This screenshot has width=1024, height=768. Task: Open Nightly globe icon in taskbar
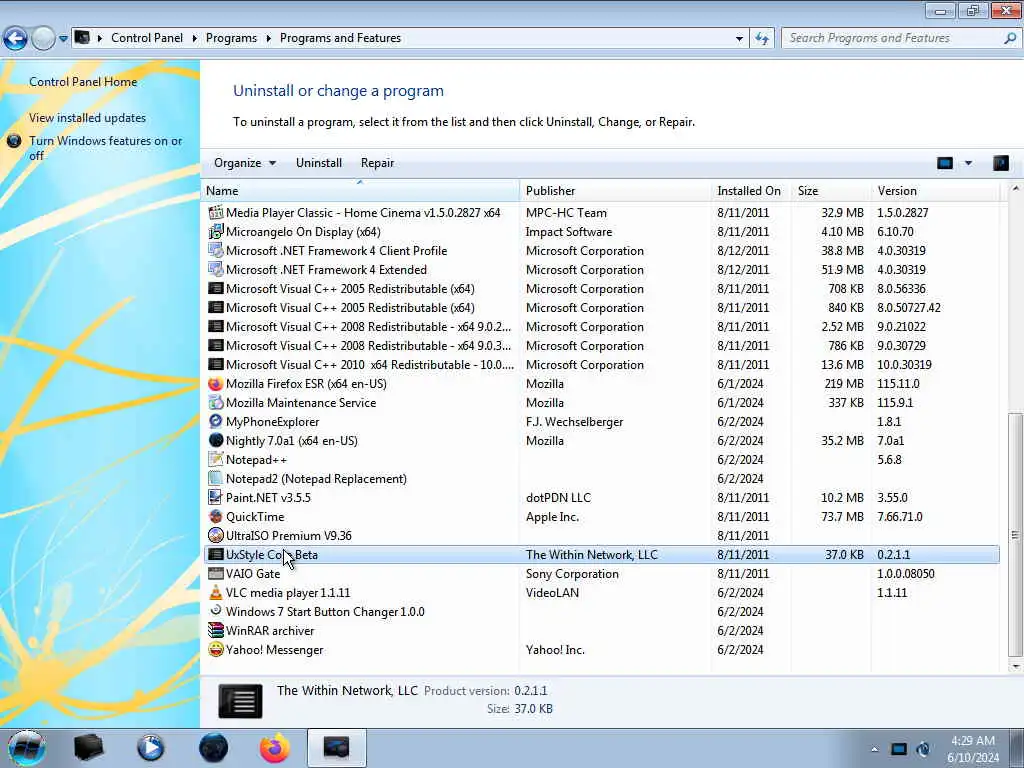[x=214, y=748]
